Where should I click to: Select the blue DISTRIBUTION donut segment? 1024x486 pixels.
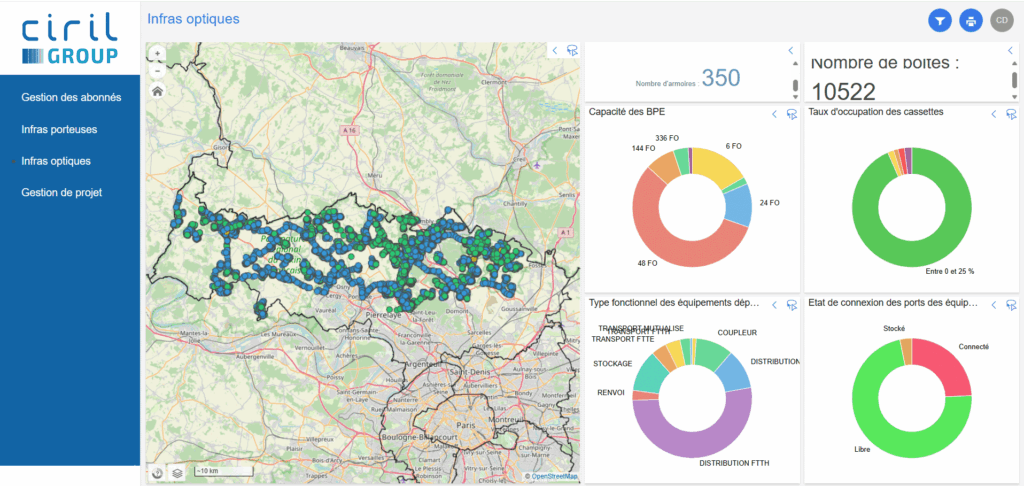coord(734,373)
